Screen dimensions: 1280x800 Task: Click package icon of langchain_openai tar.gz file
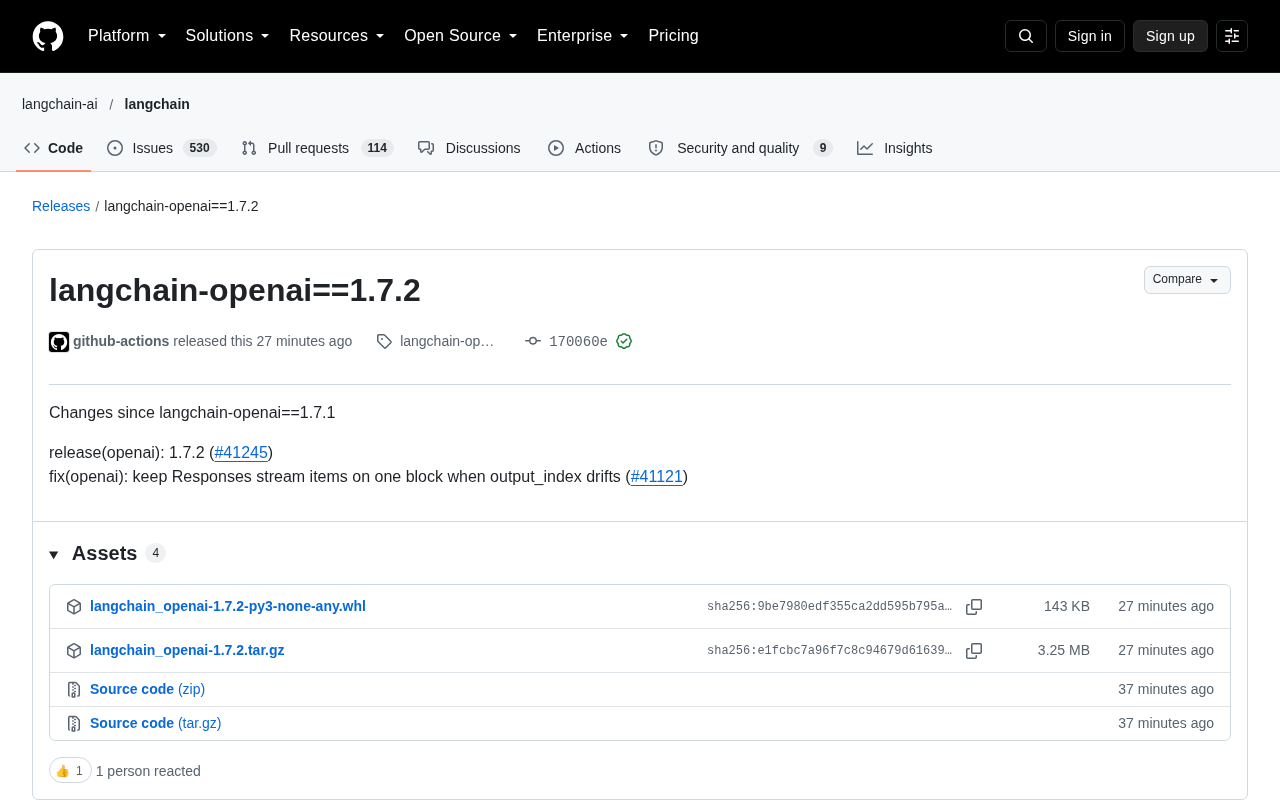[74, 651]
